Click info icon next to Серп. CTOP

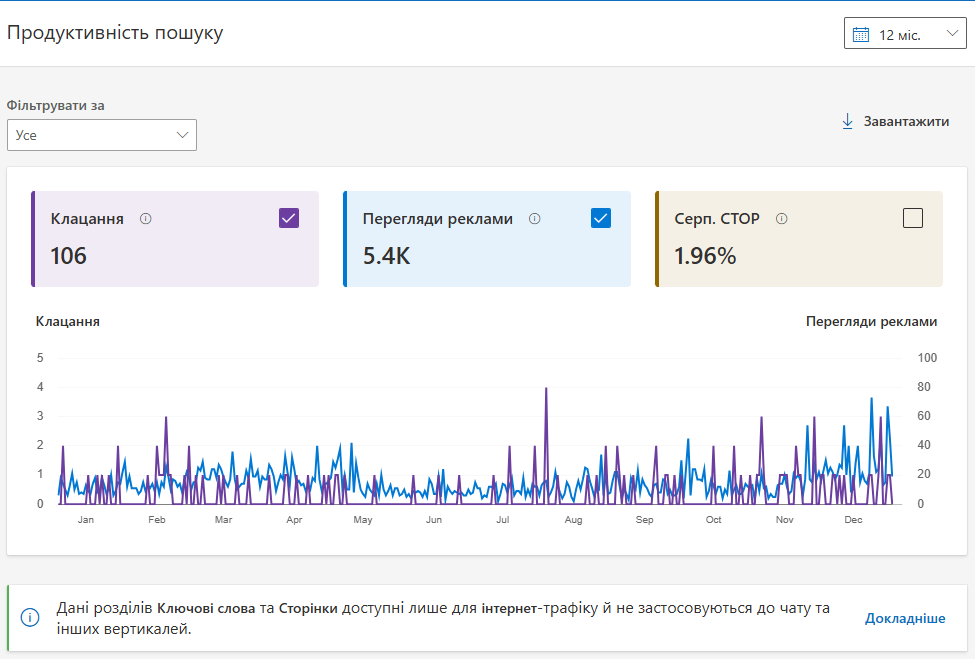click(782, 219)
